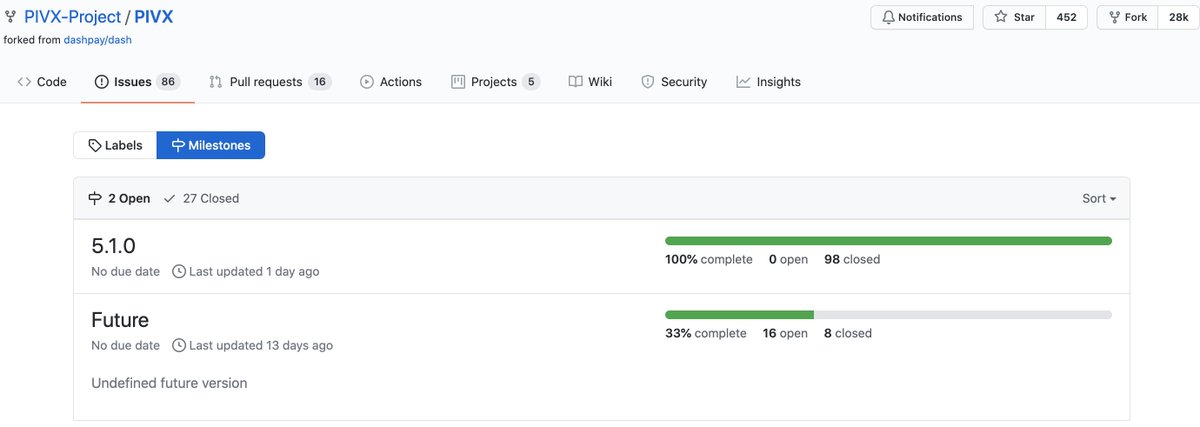
Task: Click '0 open' under 5.1.0
Action: point(788,259)
